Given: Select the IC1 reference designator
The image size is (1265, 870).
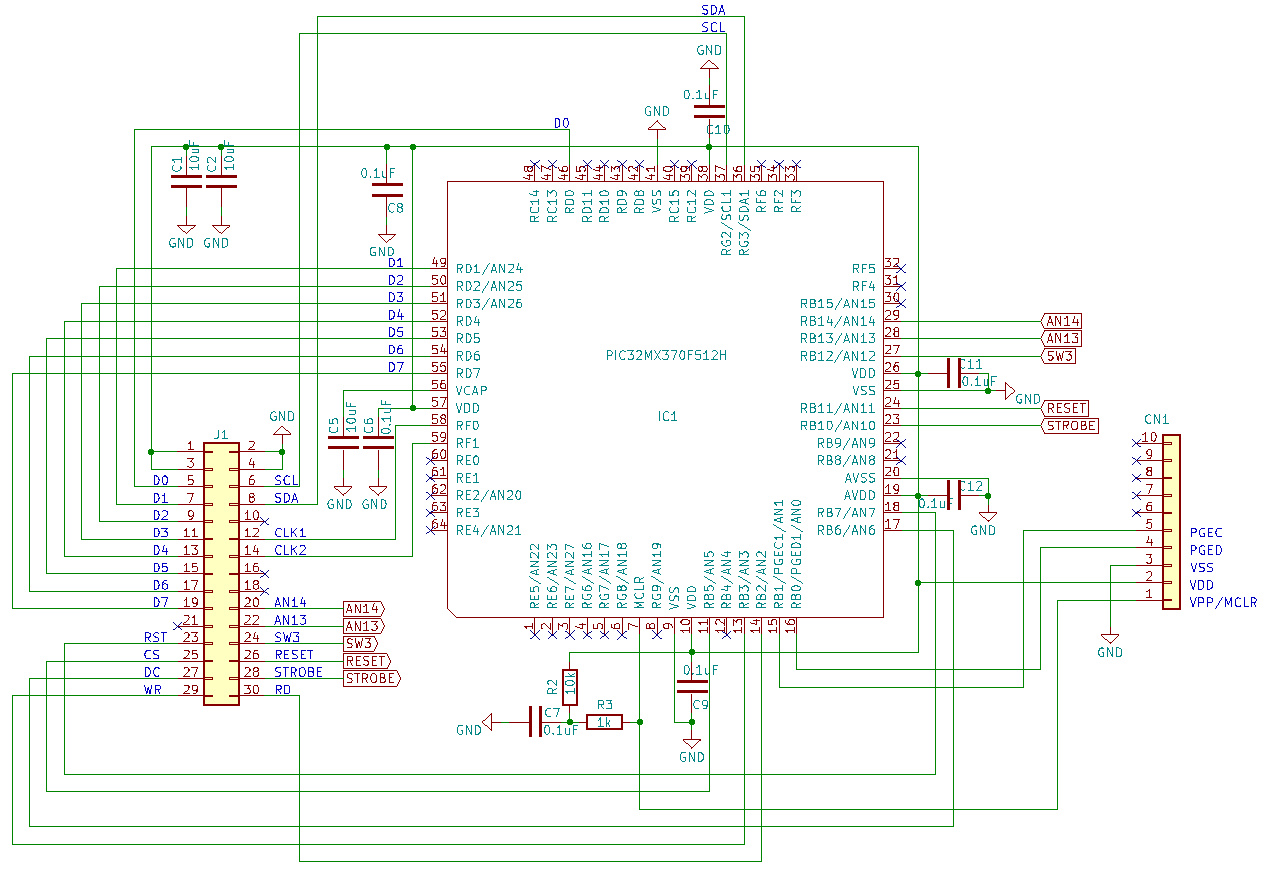Looking at the screenshot, I should (x=667, y=416).
